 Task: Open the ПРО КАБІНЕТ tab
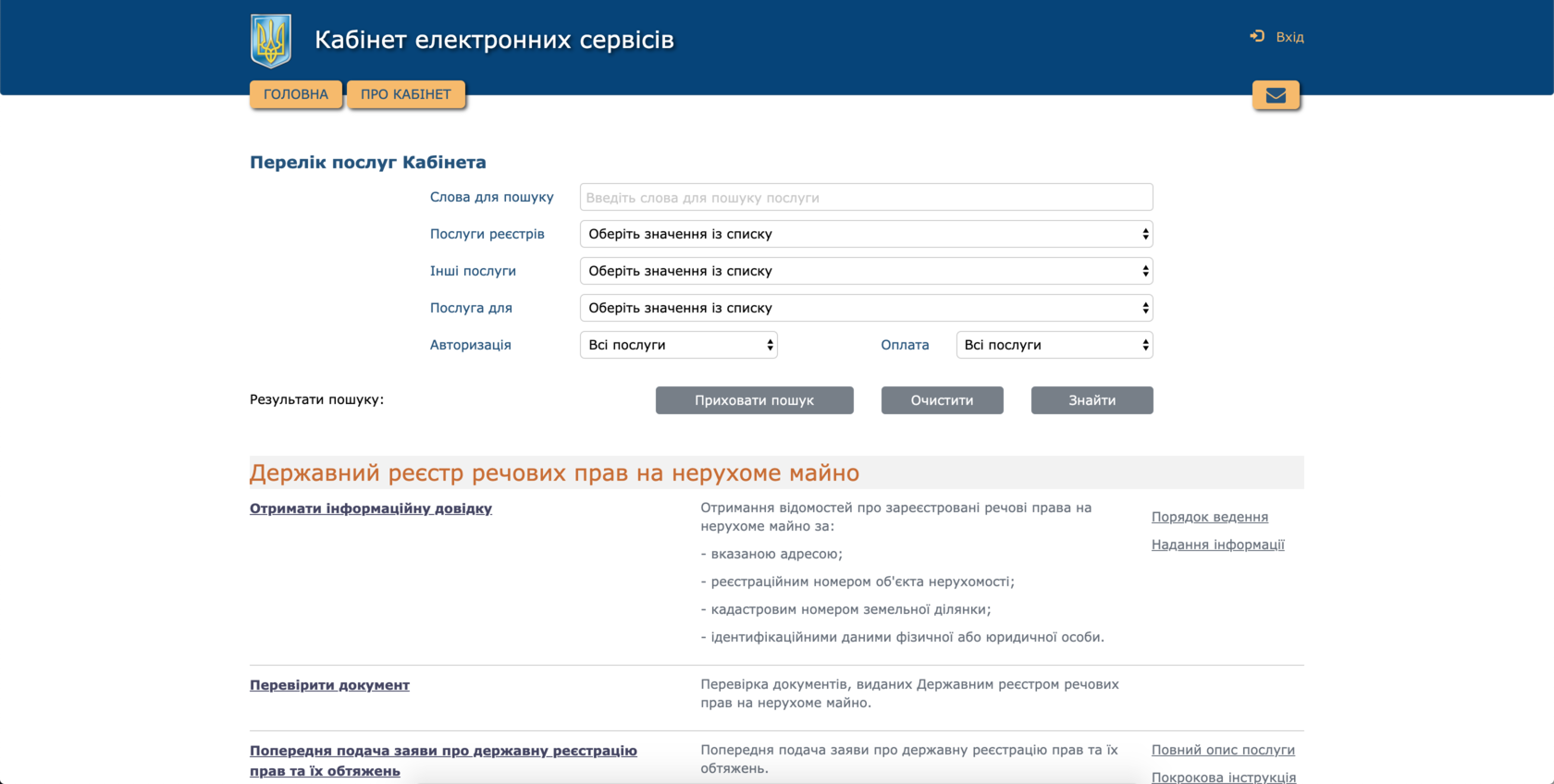click(x=406, y=94)
